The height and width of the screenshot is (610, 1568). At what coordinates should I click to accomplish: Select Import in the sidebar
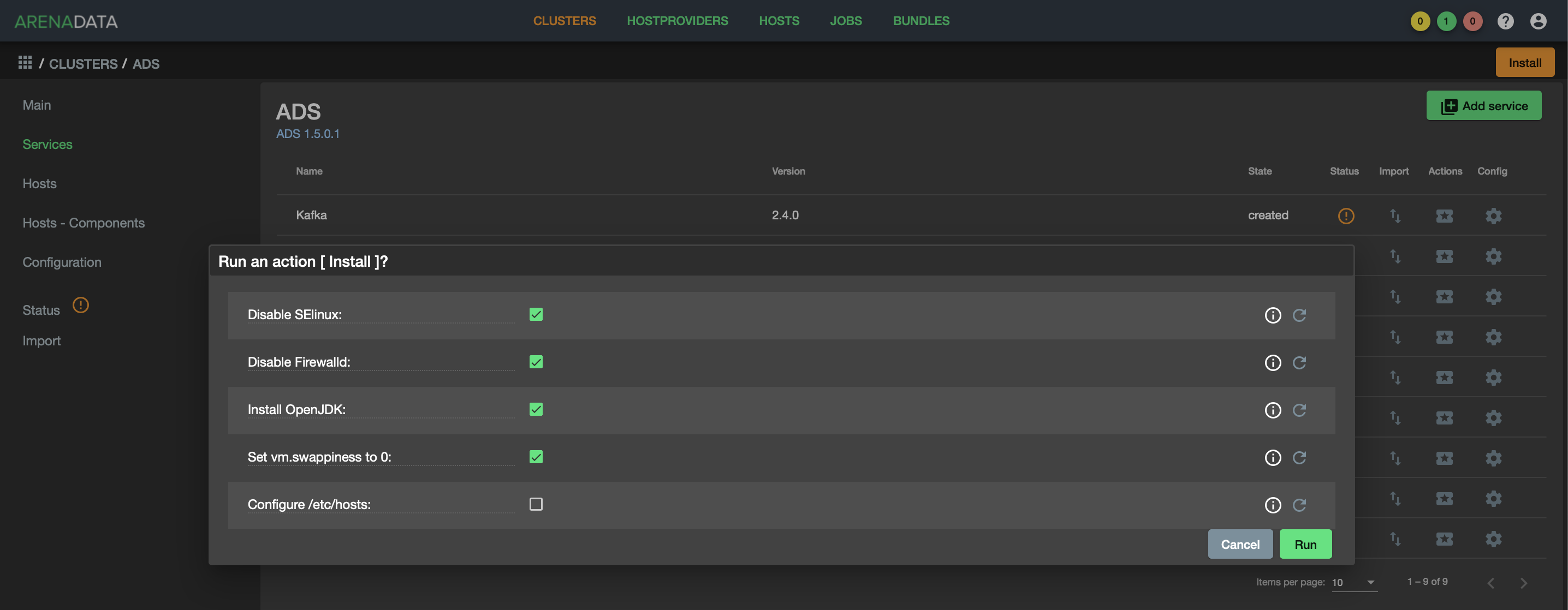point(41,340)
